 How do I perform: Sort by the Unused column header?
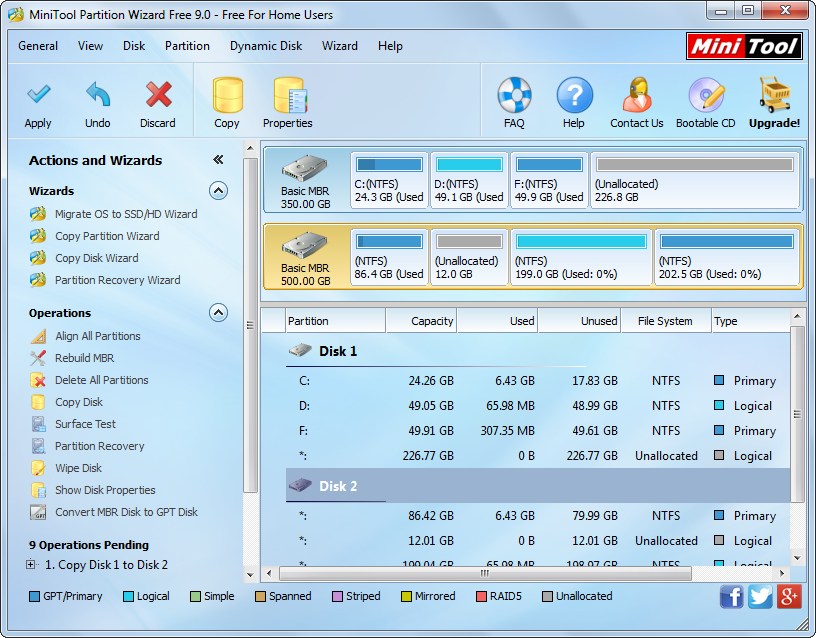(580, 321)
